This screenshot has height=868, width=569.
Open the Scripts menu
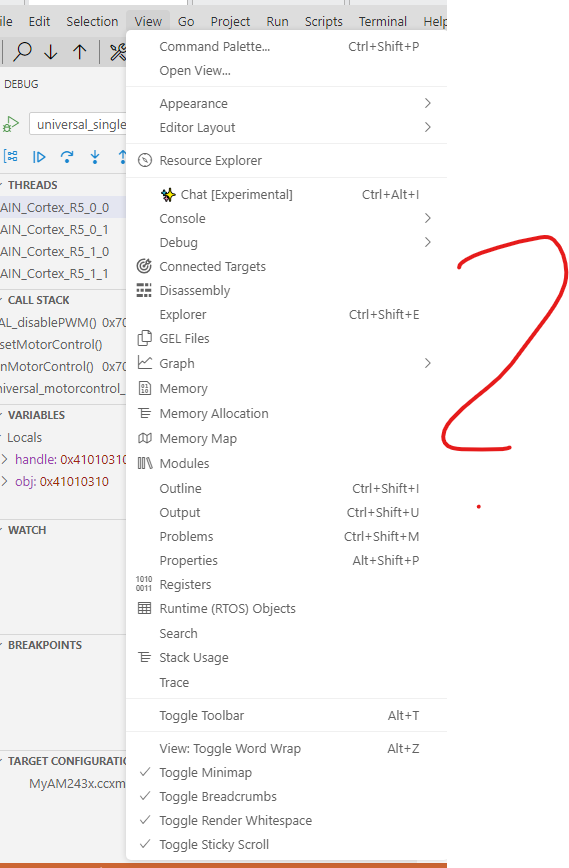pyautogui.click(x=324, y=22)
